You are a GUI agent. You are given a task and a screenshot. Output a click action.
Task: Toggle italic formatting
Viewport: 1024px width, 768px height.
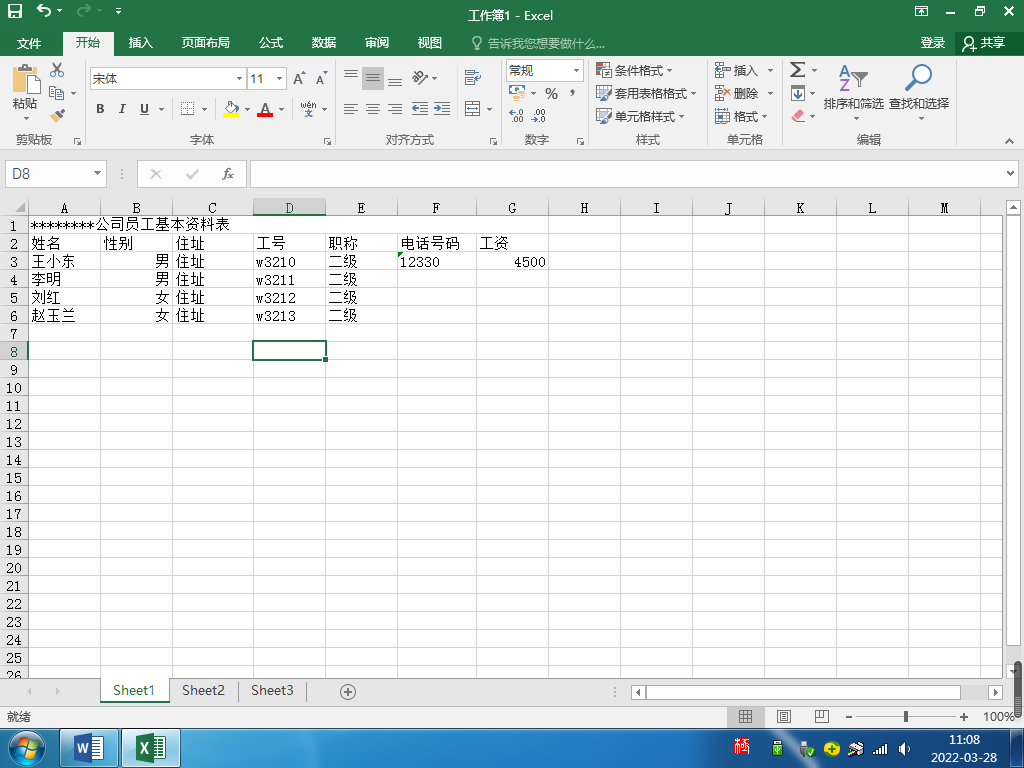122,108
